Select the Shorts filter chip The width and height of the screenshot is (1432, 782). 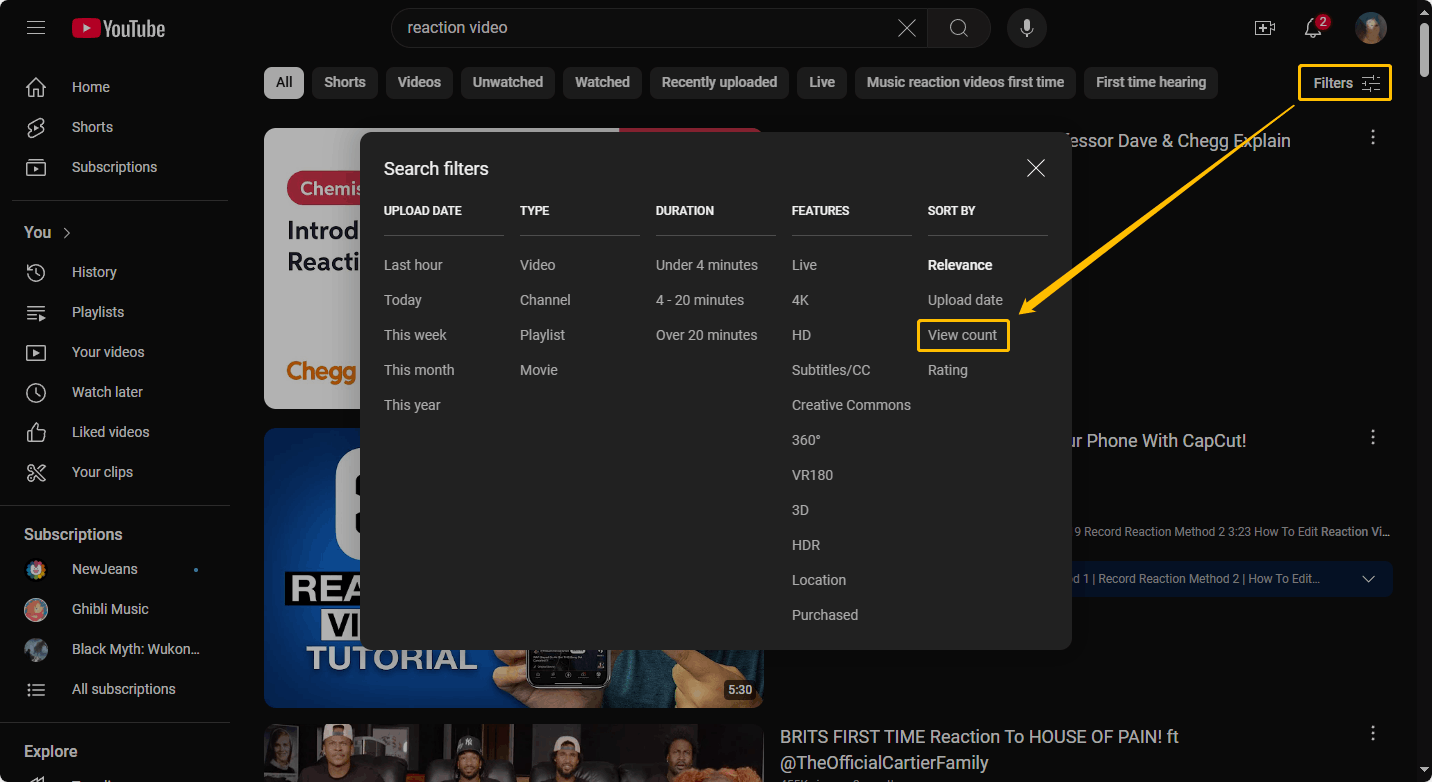click(344, 82)
